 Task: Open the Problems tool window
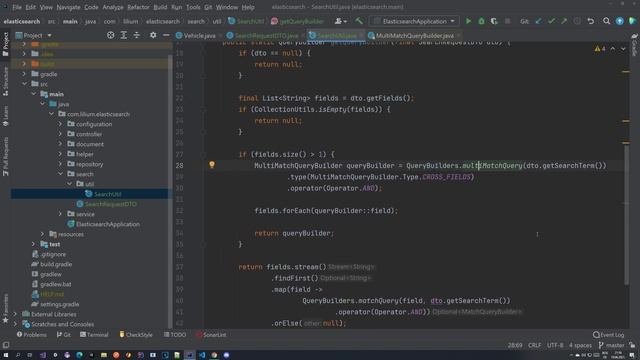pyautogui.click(x=32, y=335)
